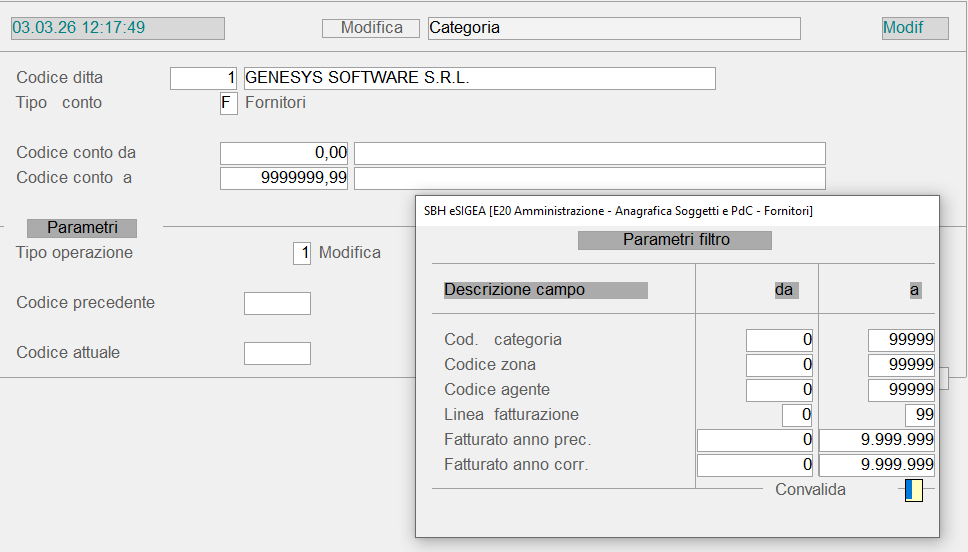
Task: Click the Tipo conto field containing F
Action: click(228, 103)
